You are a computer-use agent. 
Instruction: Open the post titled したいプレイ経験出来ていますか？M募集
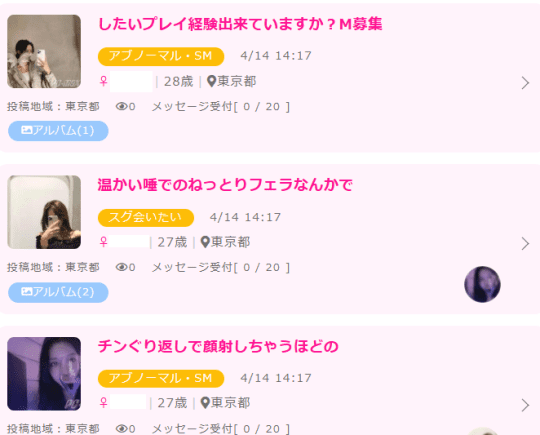click(x=240, y=24)
